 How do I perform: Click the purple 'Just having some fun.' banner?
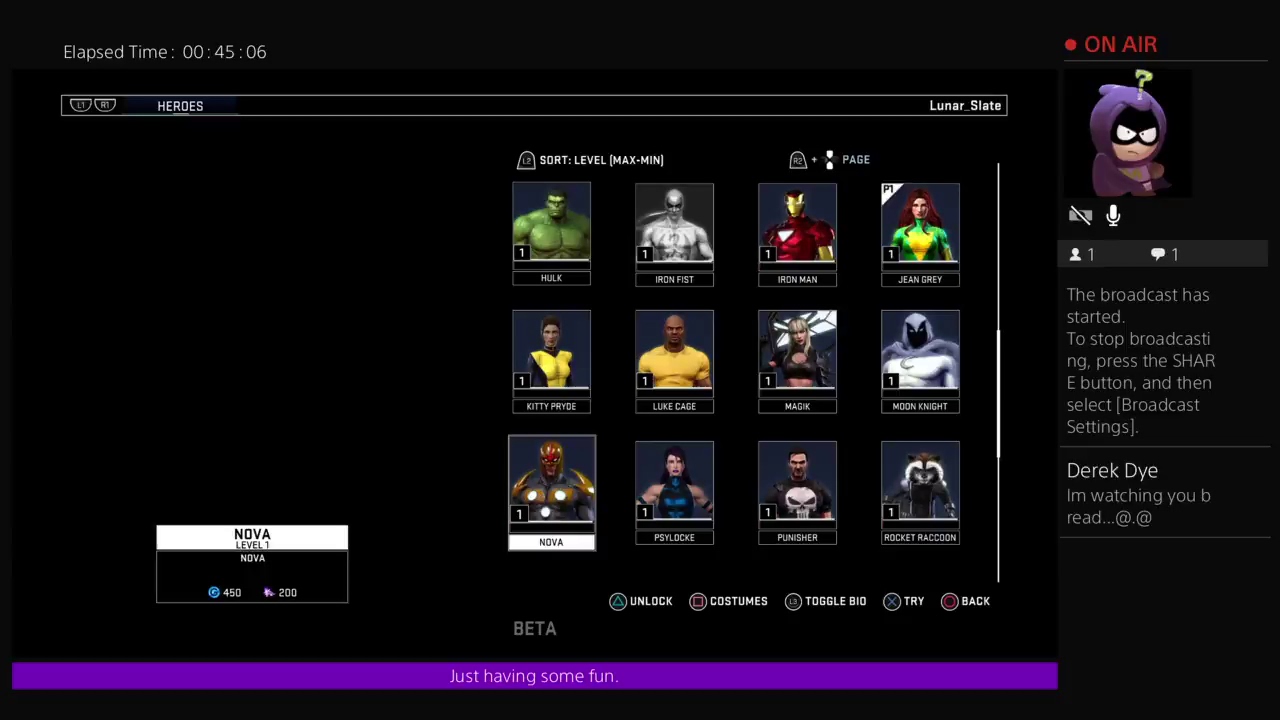coord(534,676)
